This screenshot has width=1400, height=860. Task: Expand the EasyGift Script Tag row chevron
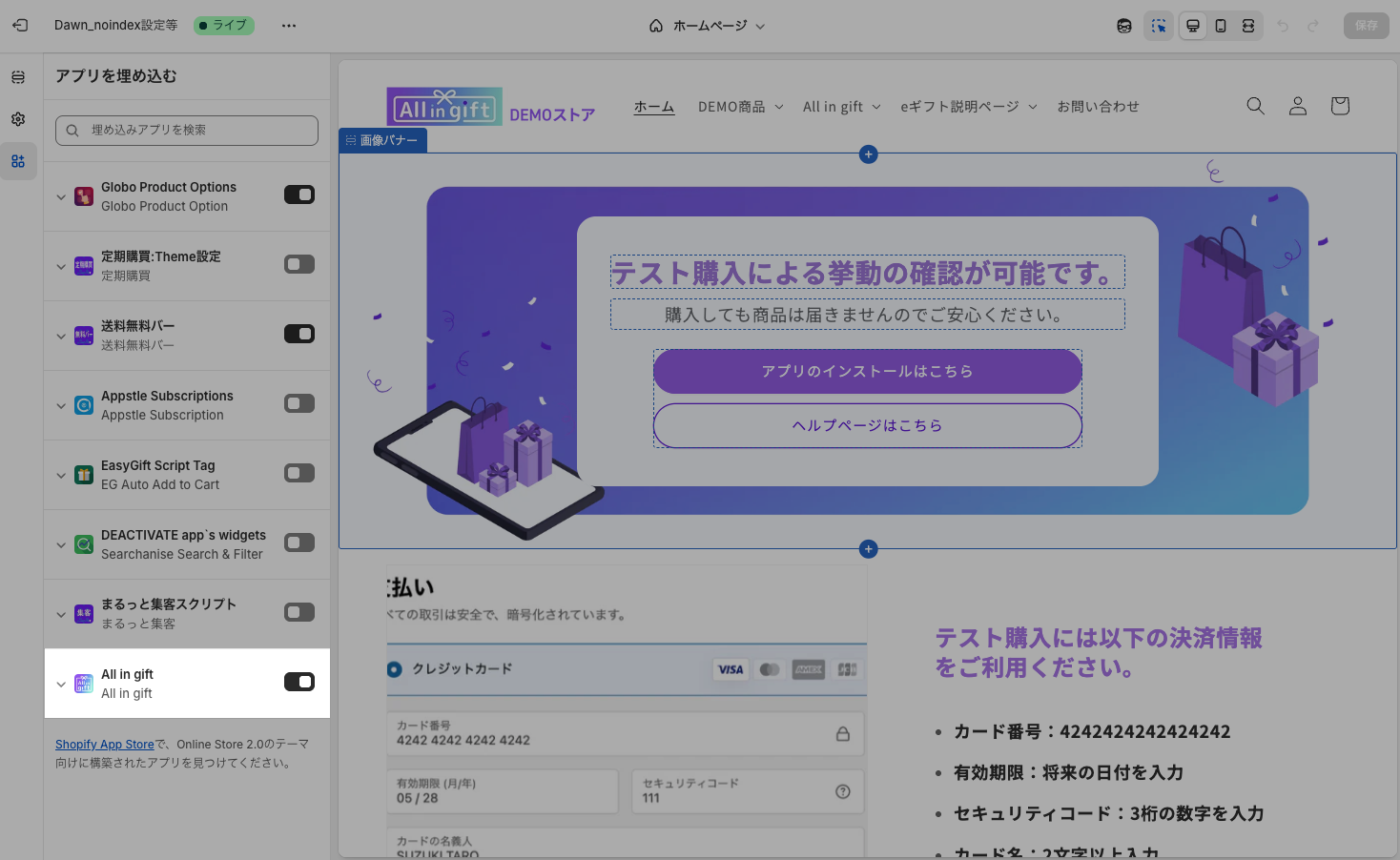pos(61,476)
